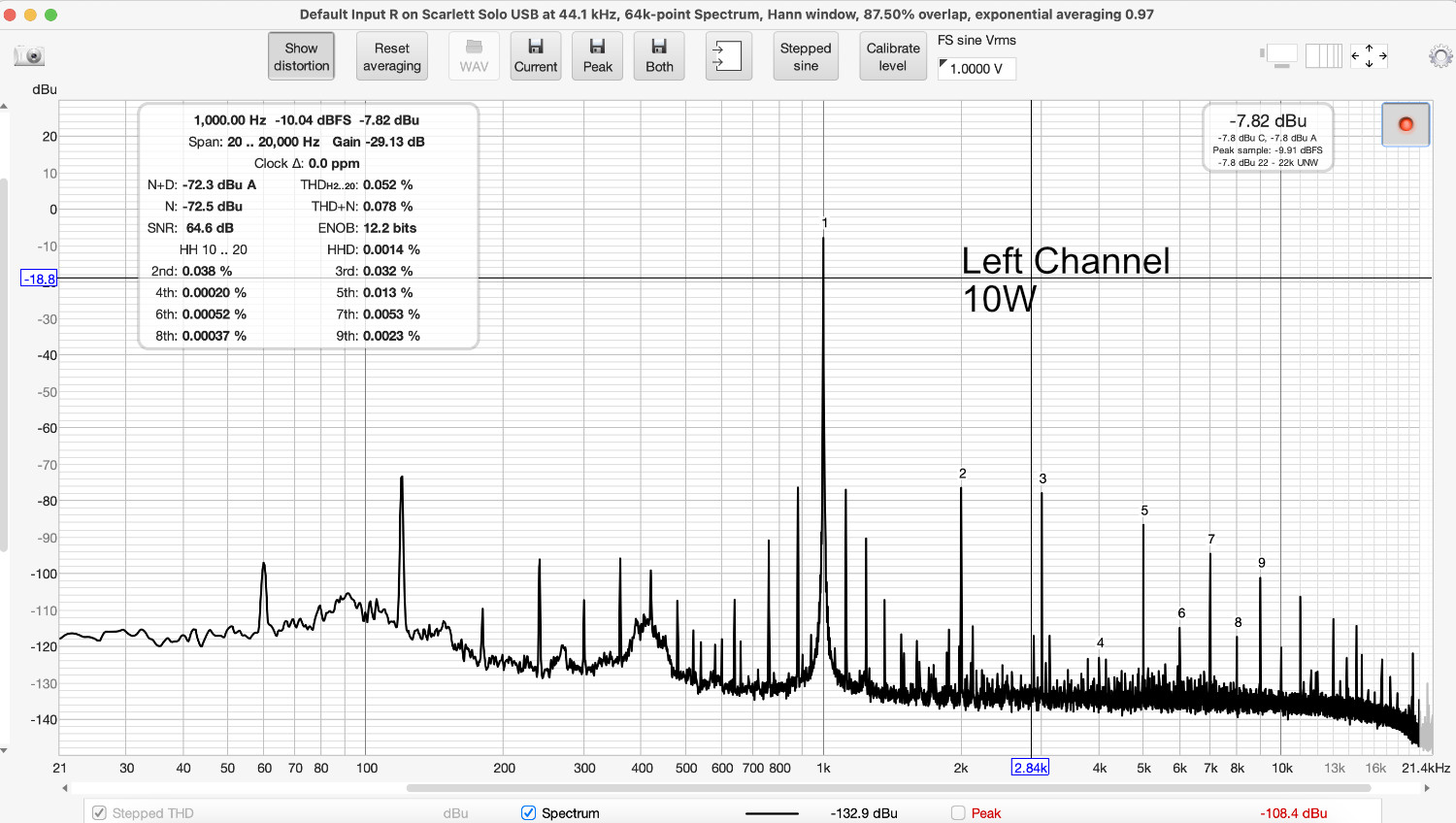
Task: Uncheck the Spectrum checkbox
Action: pos(527,813)
